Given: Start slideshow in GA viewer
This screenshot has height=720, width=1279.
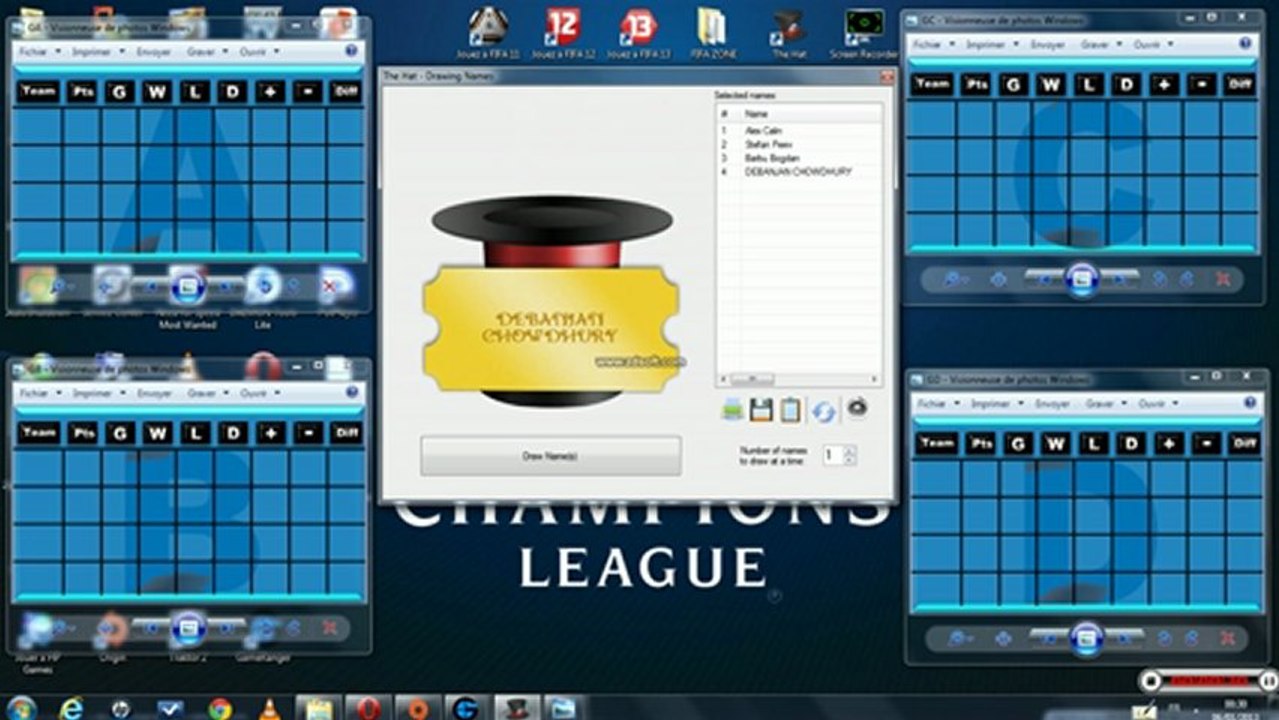Looking at the screenshot, I should [188, 287].
